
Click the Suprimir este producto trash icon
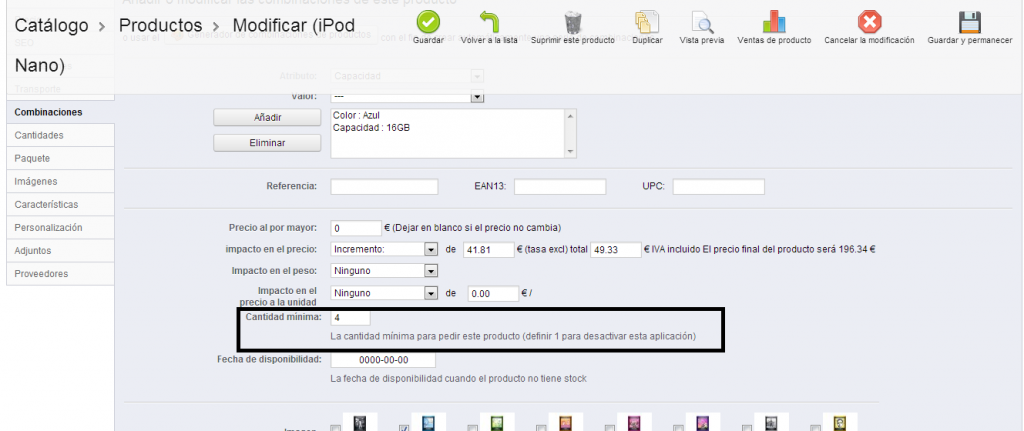tap(573, 22)
